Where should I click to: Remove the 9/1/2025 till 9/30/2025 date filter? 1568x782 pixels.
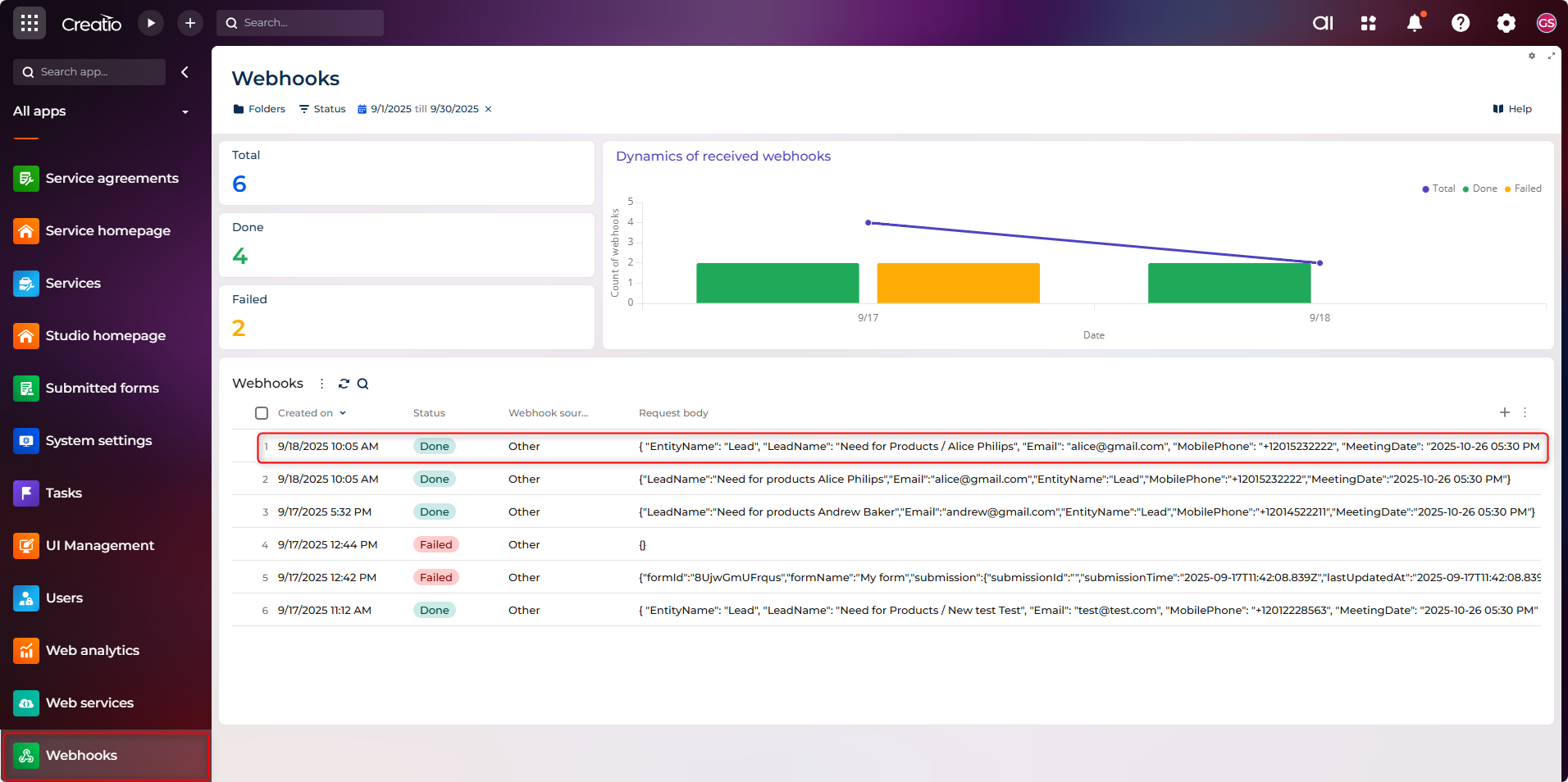click(488, 109)
